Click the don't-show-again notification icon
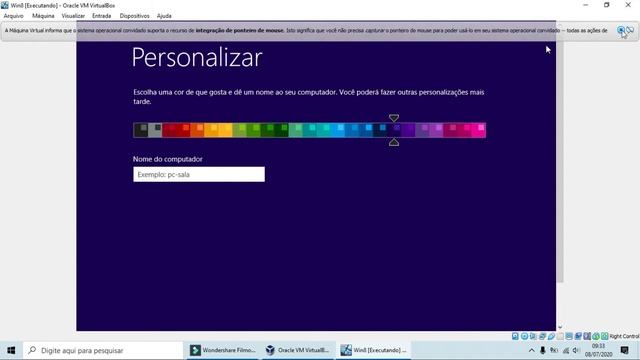This screenshot has width=640, height=360. point(630,30)
